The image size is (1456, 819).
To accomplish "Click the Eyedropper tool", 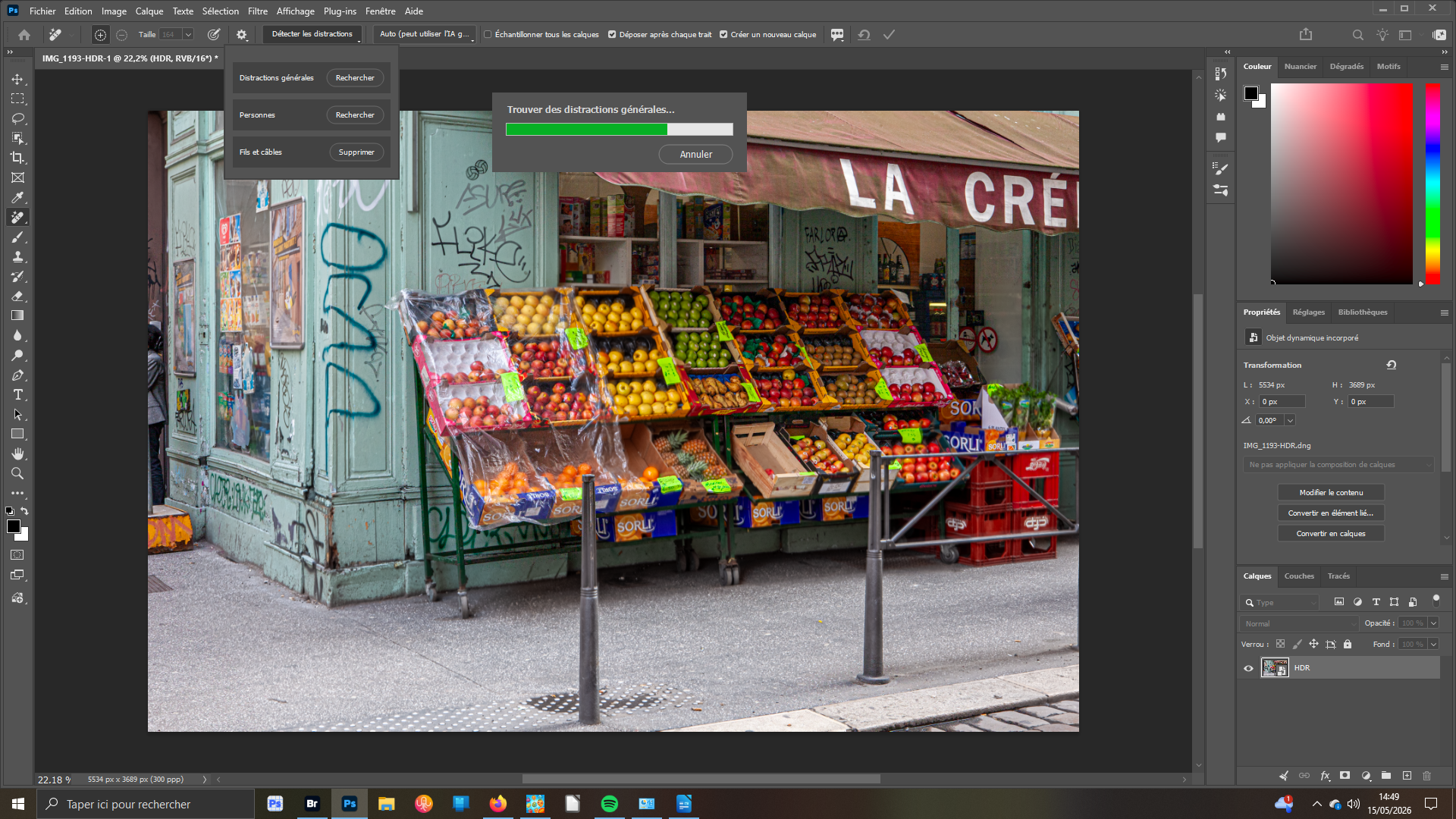I will click(17, 197).
